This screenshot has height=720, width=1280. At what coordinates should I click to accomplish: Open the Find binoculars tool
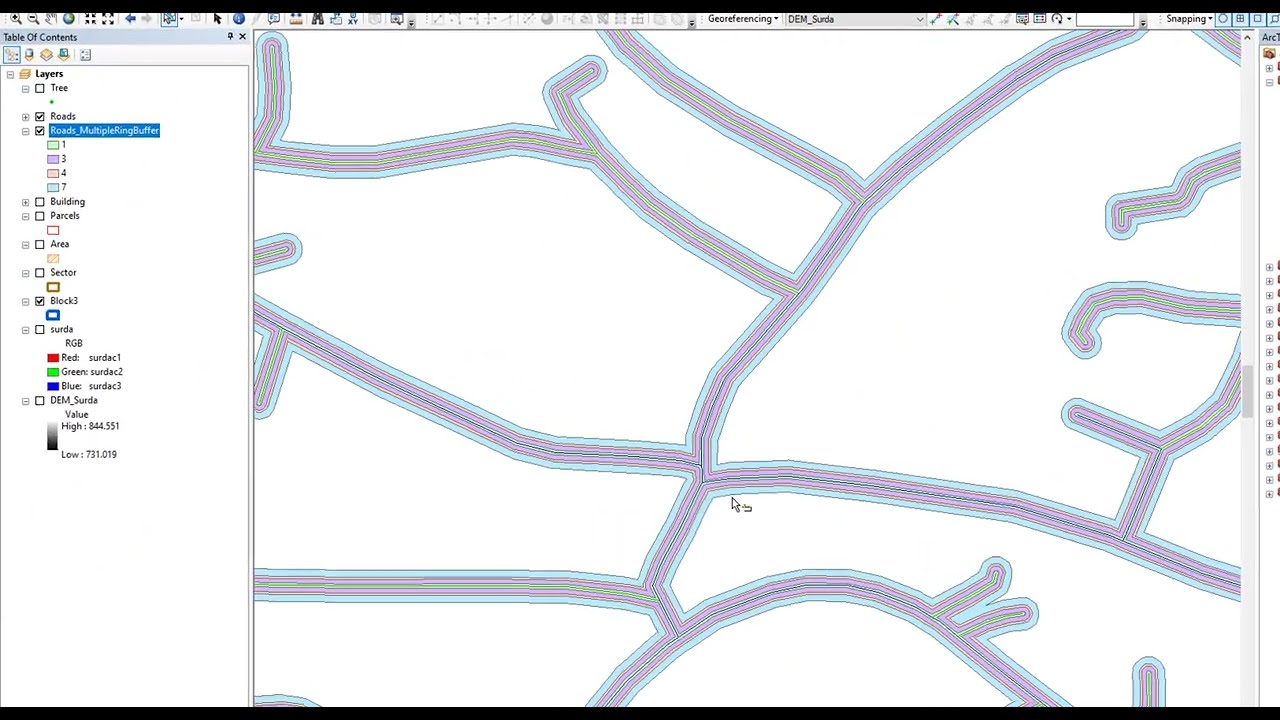[317, 19]
